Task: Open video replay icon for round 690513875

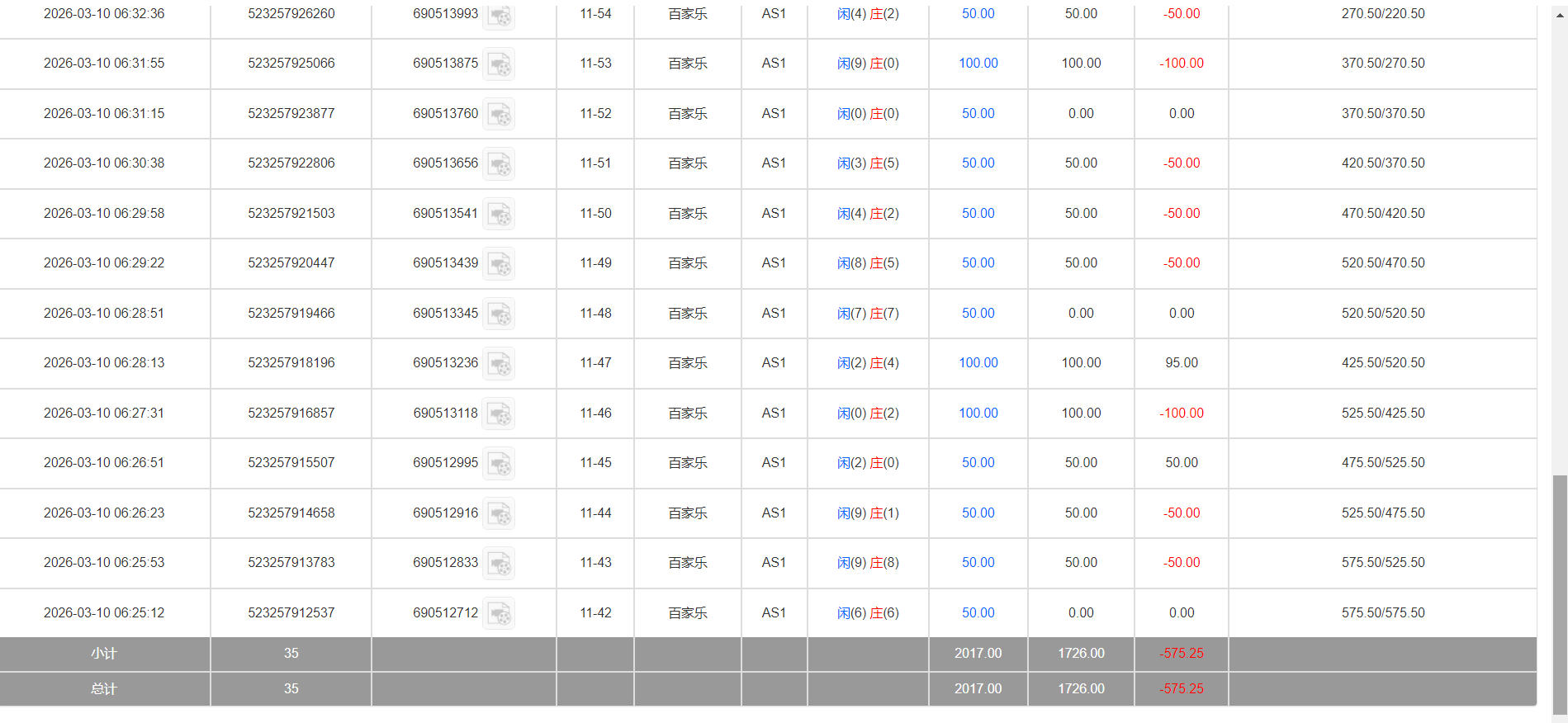Action: click(x=499, y=64)
